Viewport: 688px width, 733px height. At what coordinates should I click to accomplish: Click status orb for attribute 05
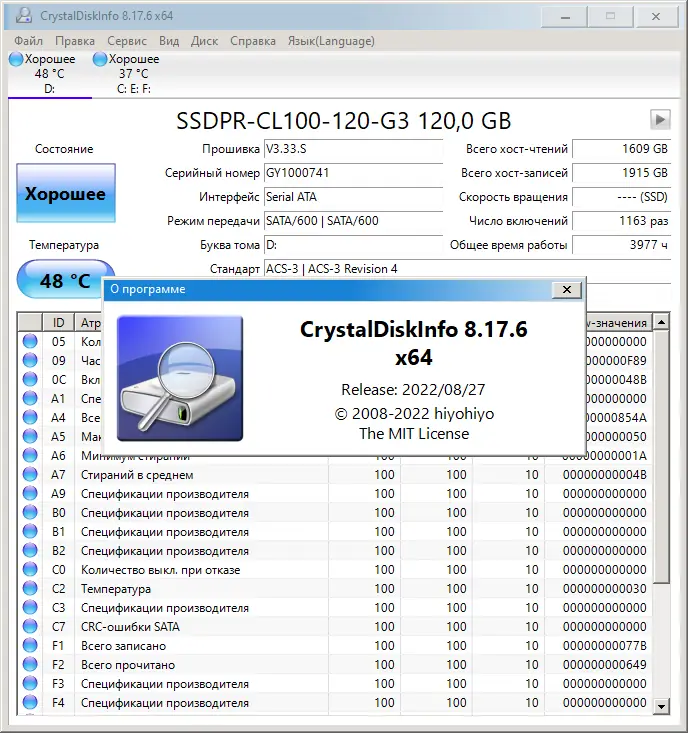[x=30, y=341]
